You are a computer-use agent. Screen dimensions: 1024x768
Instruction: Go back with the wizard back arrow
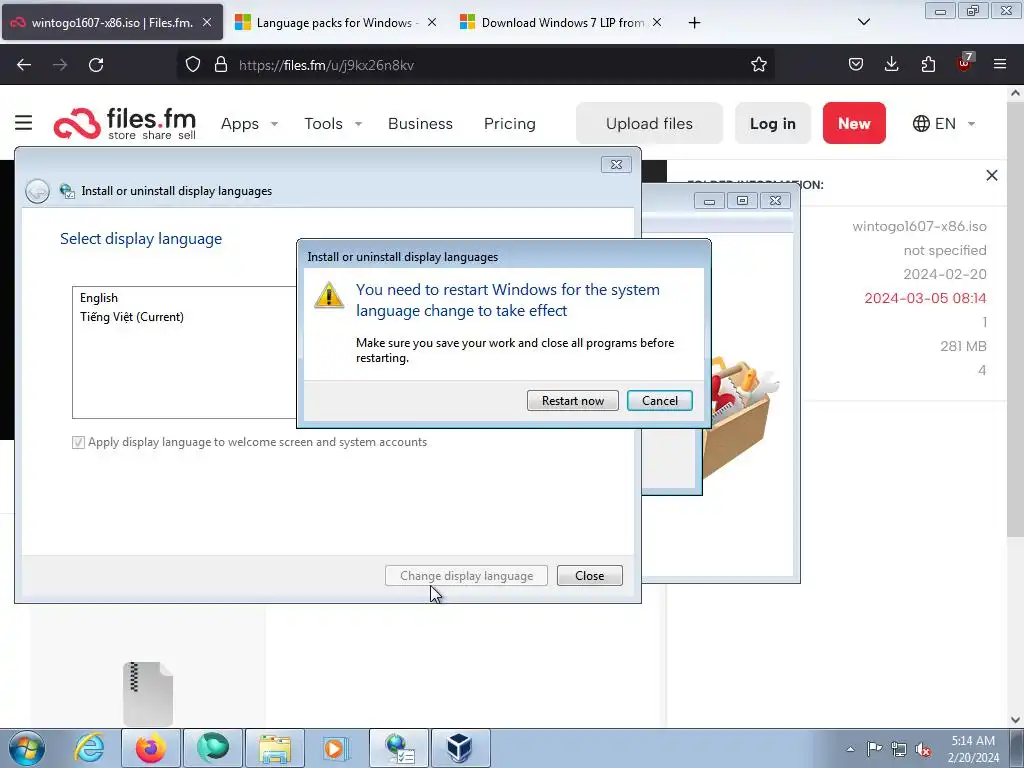[x=37, y=191]
